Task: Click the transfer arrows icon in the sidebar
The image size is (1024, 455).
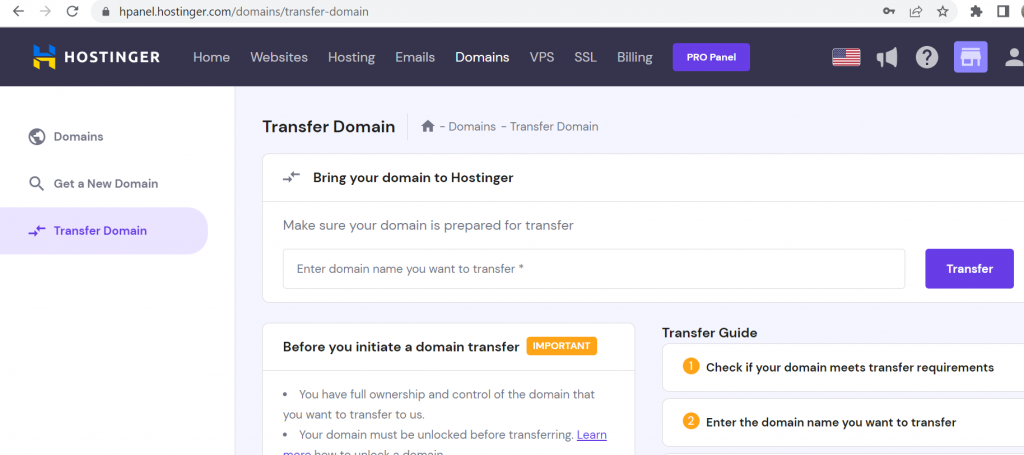Action: point(37,230)
